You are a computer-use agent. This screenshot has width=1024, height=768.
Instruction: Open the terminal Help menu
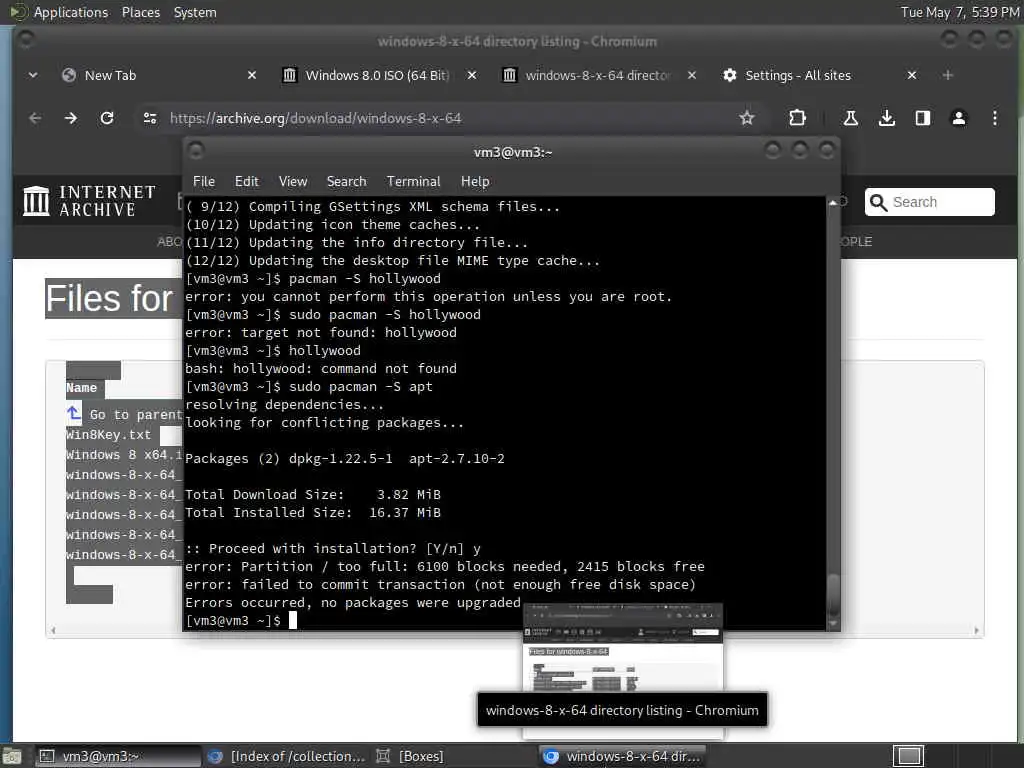click(475, 182)
